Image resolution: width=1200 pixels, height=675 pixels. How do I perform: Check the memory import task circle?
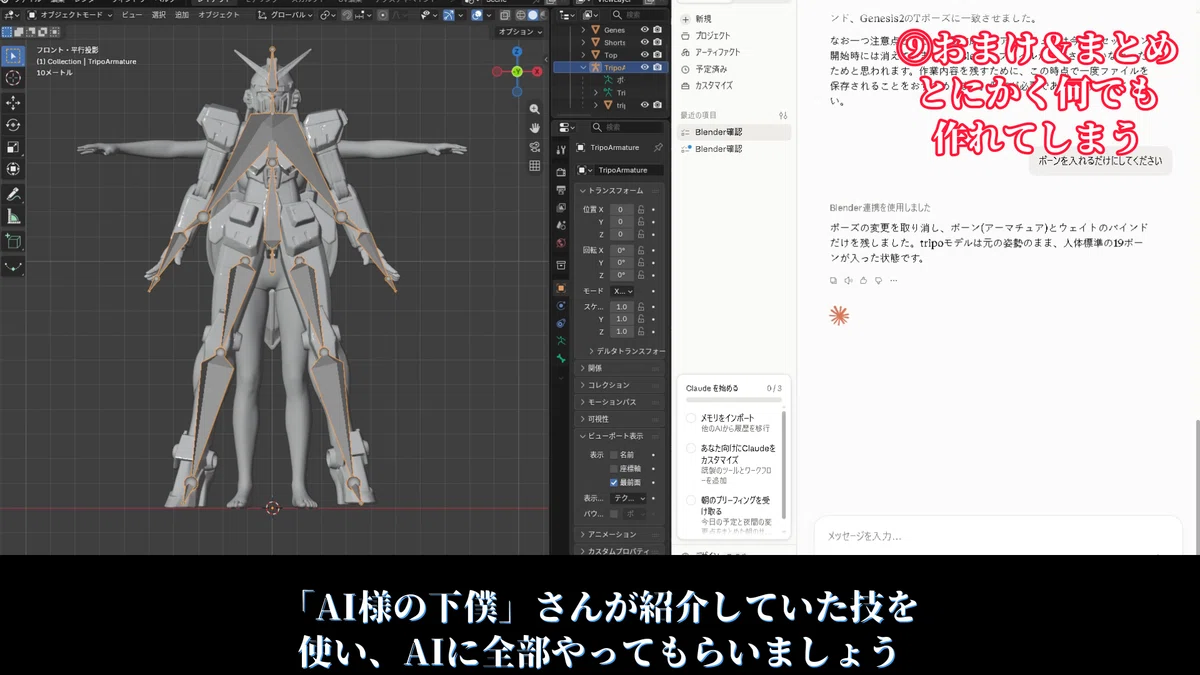click(691, 418)
